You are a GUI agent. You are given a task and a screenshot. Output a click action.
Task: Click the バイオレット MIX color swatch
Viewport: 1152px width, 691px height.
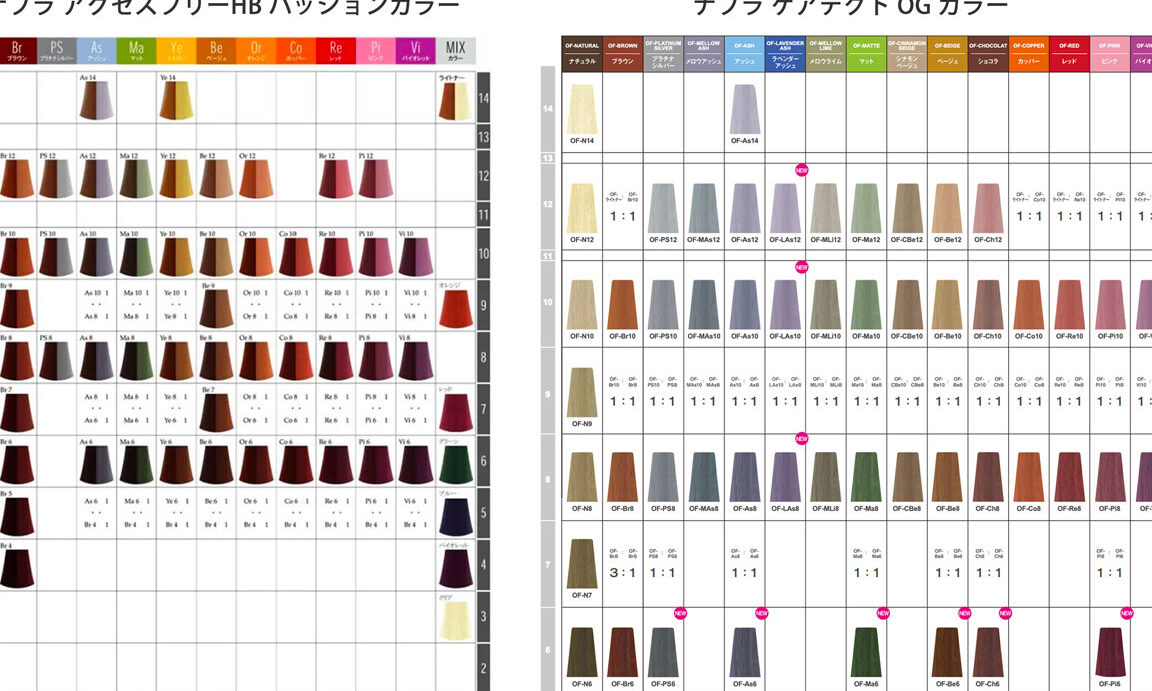[456, 568]
